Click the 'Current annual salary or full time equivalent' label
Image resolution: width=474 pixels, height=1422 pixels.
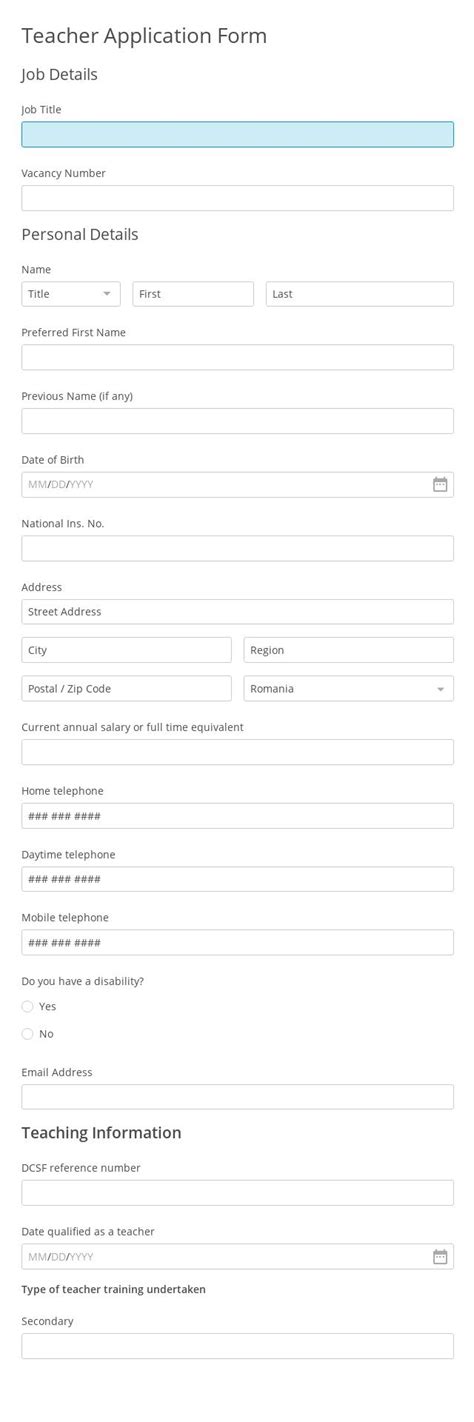coord(133,727)
